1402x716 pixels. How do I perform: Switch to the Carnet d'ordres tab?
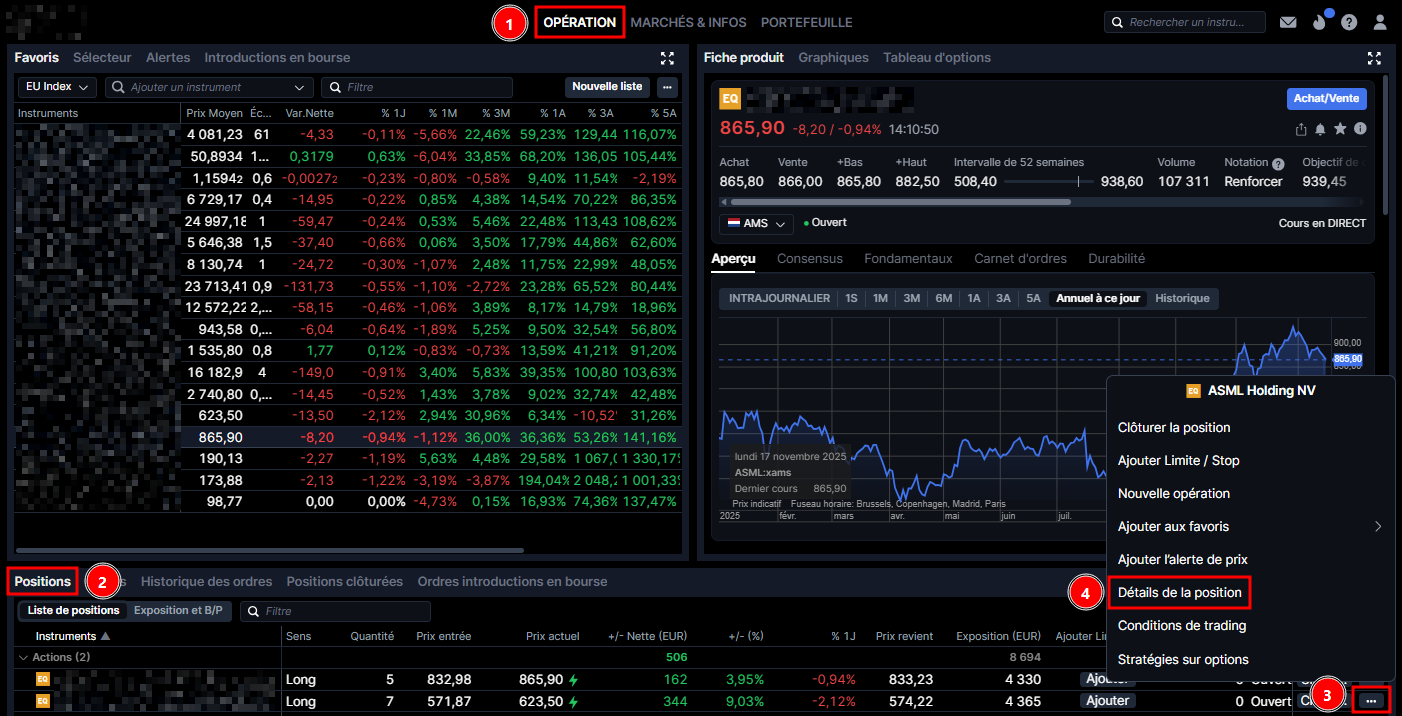click(1020, 258)
